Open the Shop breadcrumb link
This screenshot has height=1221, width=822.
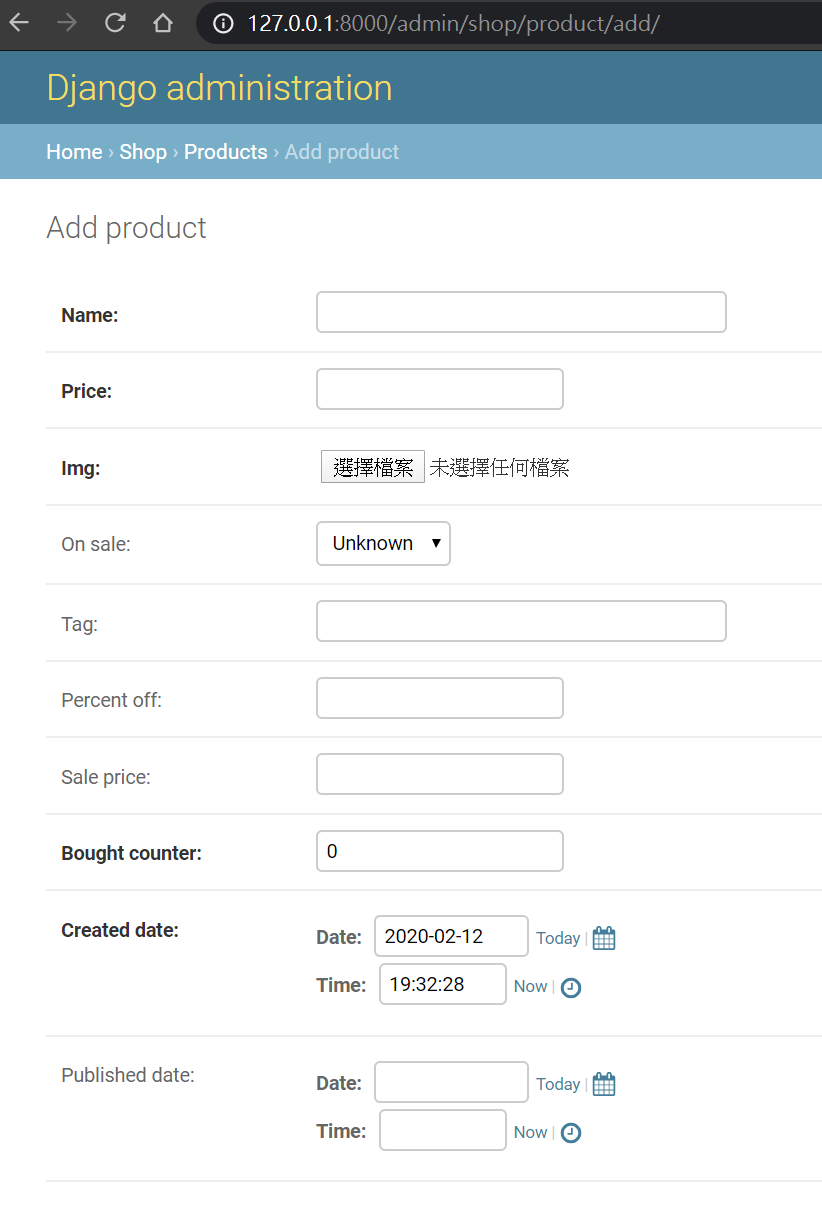143,152
